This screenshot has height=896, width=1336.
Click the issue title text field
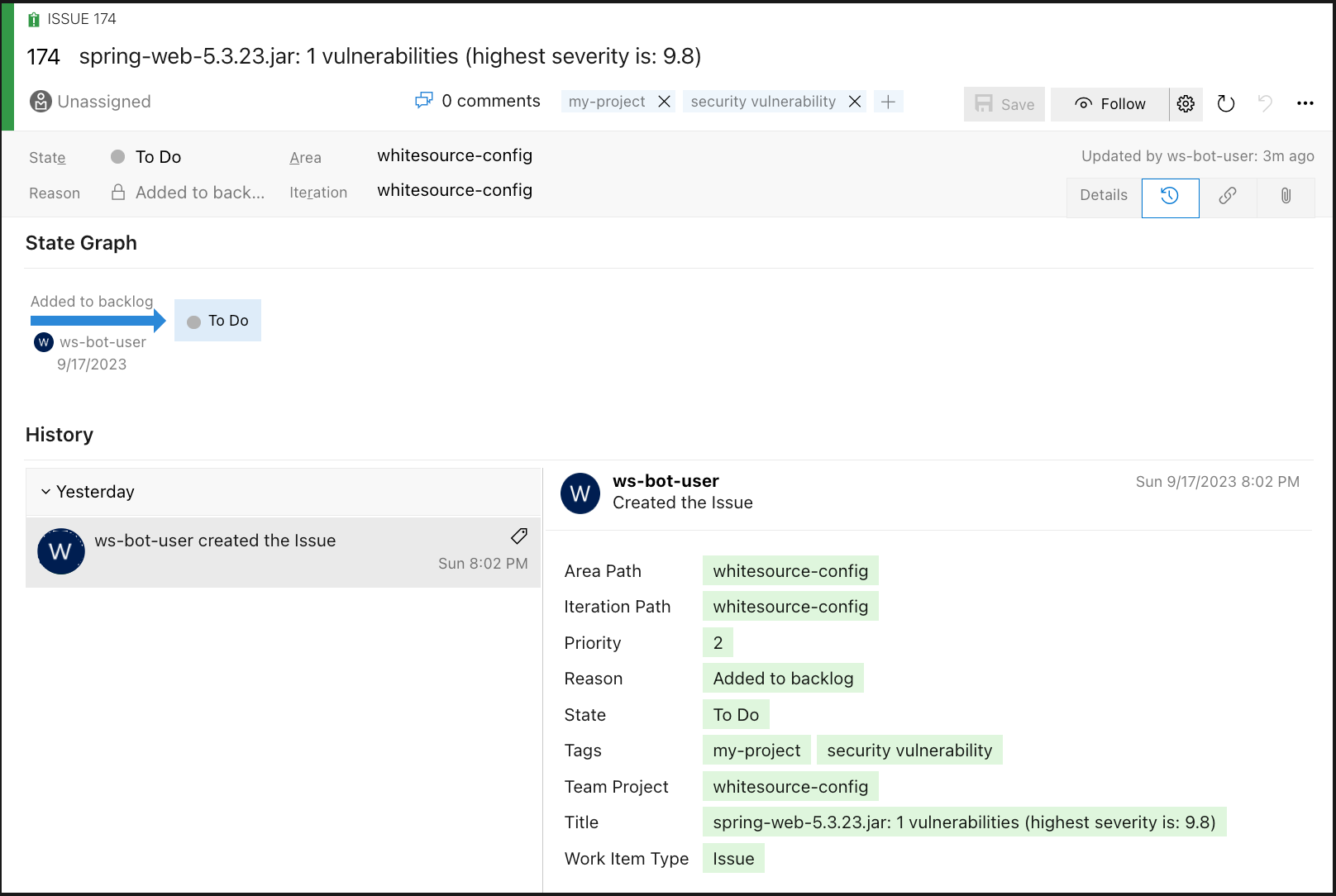click(389, 56)
